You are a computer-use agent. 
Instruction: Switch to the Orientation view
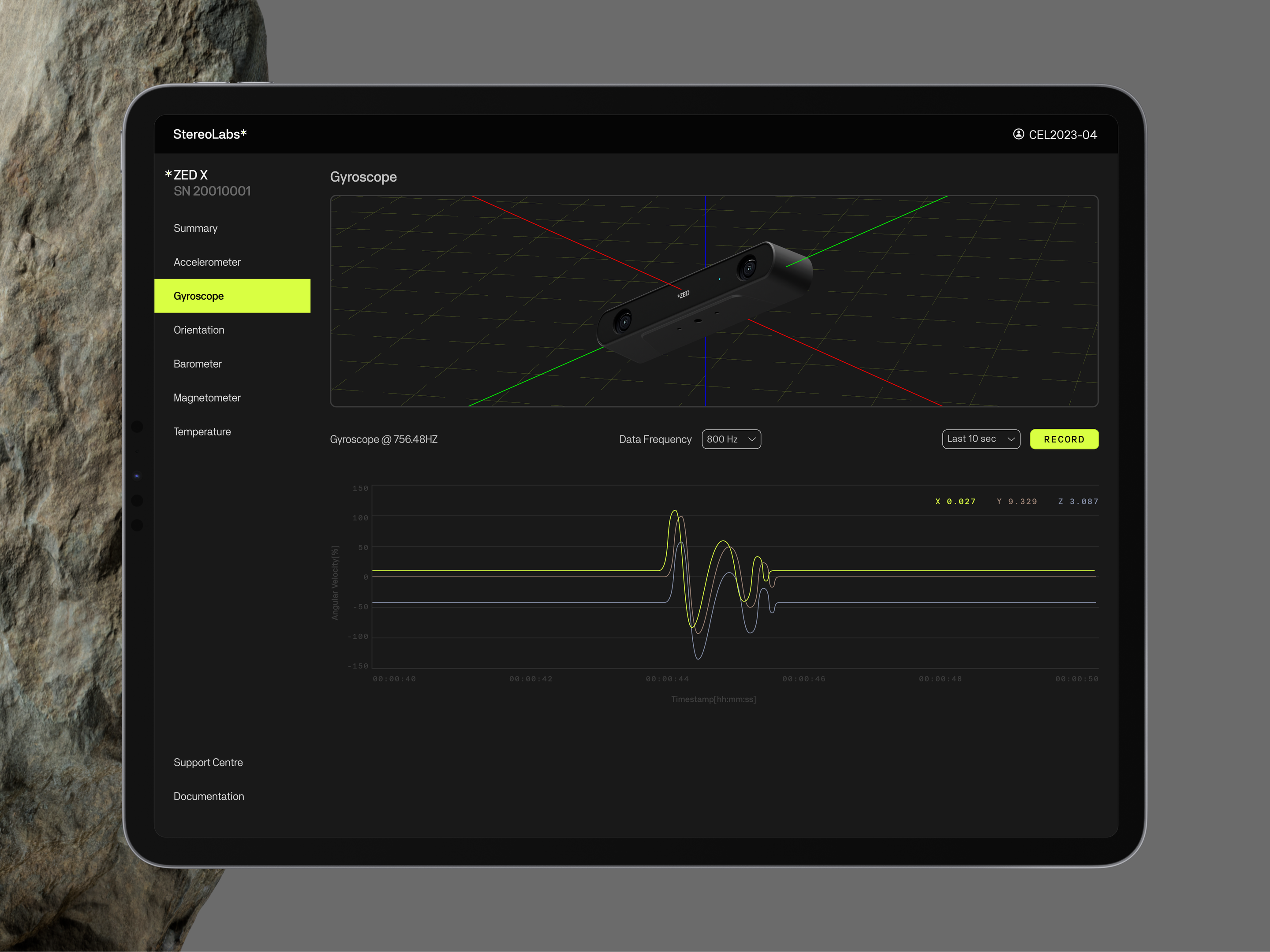pyautogui.click(x=198, y=330)
